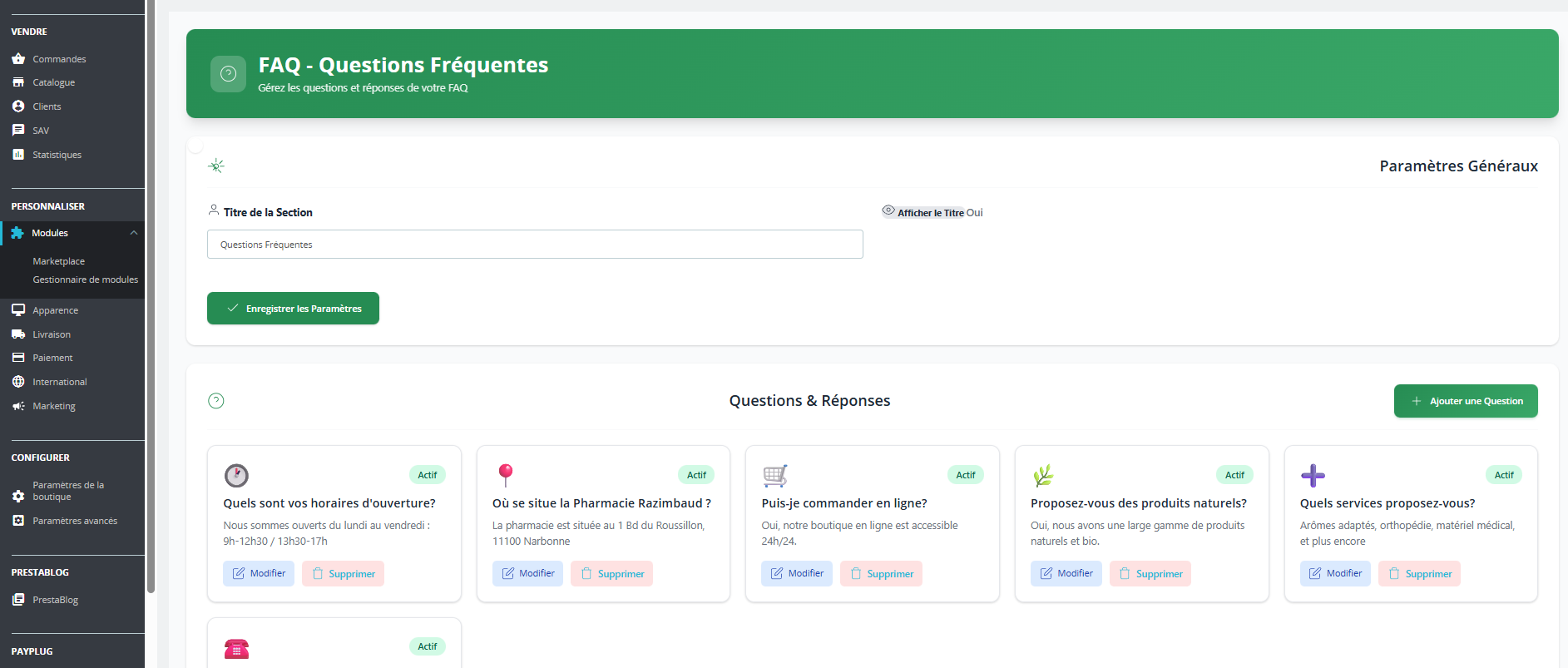The image size is (1568, 668).
Task: Click Actif badge on commander en ligne card
Action: tap(966, 475)
